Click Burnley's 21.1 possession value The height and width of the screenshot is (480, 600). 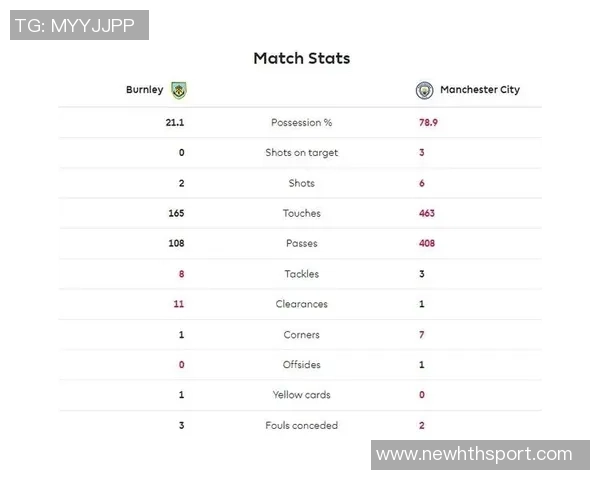tap(175, 123)
